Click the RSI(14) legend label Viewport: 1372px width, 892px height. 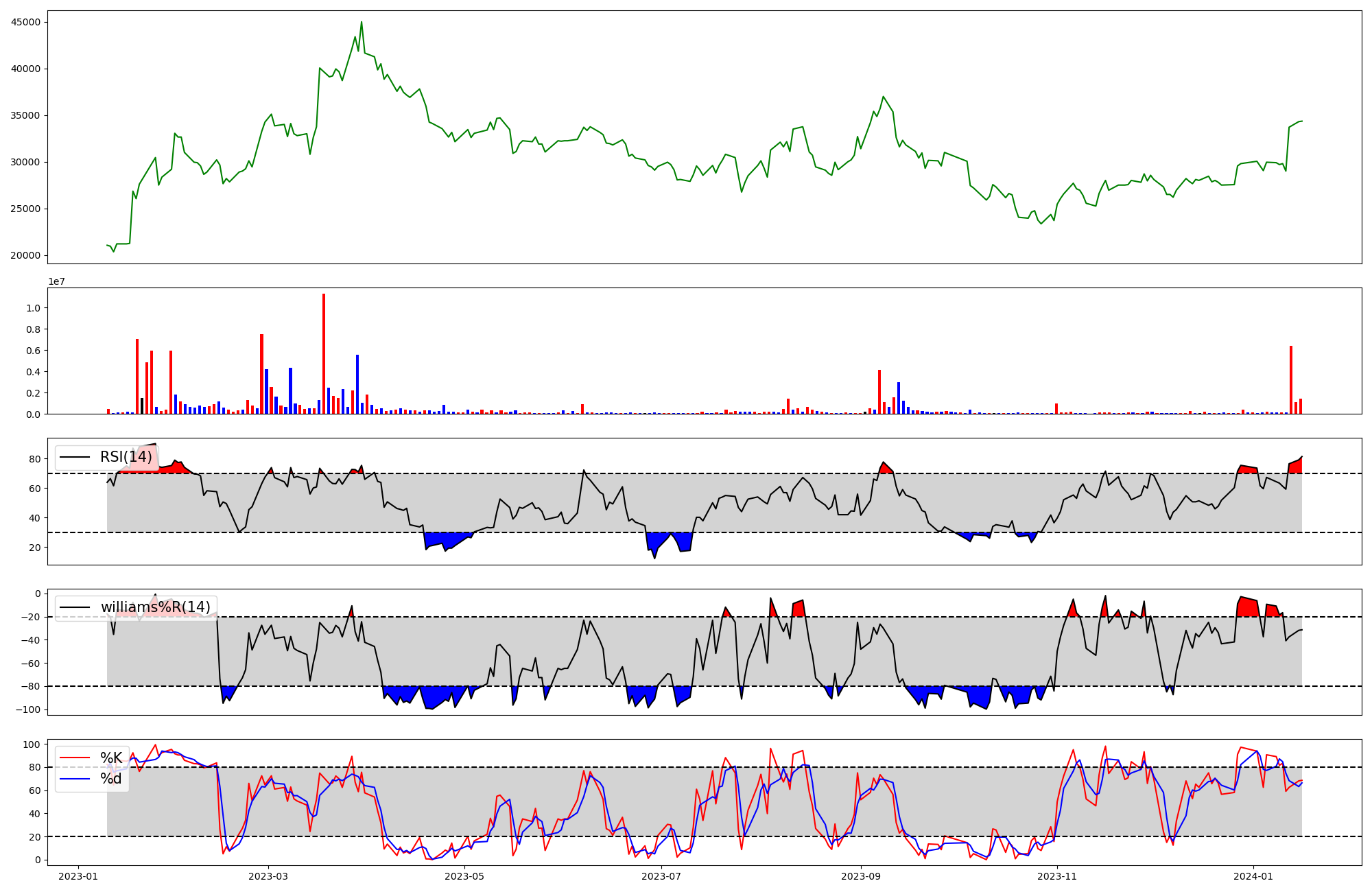click(126, 457)
